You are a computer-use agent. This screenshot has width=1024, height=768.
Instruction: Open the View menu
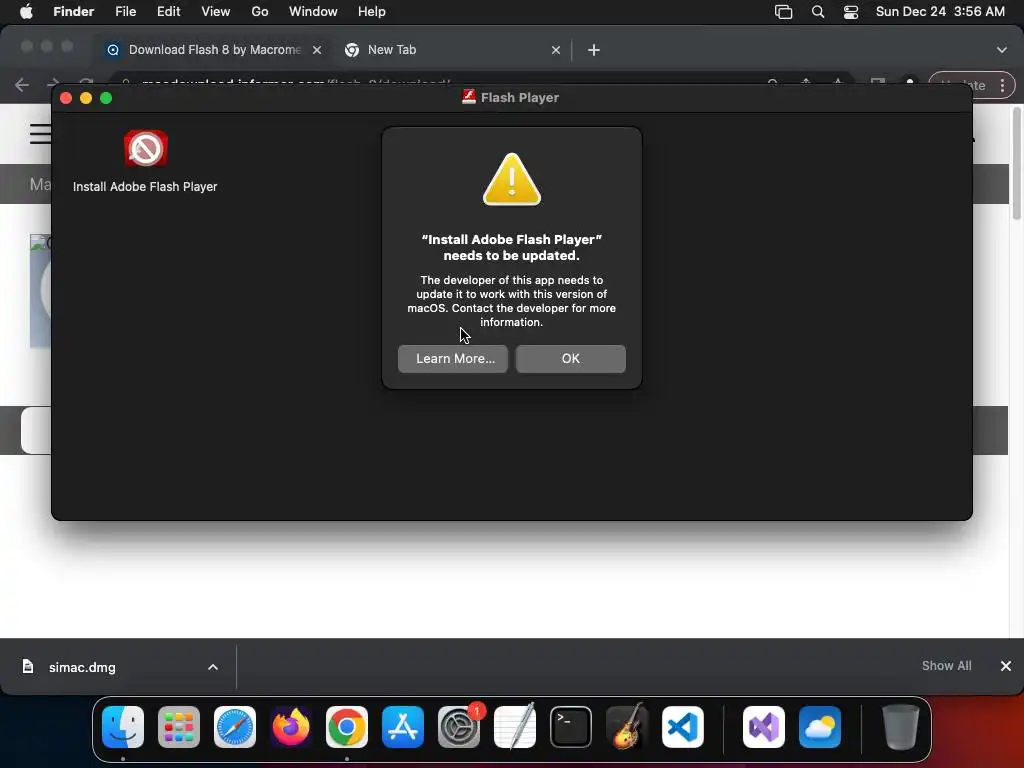[216, 12]
